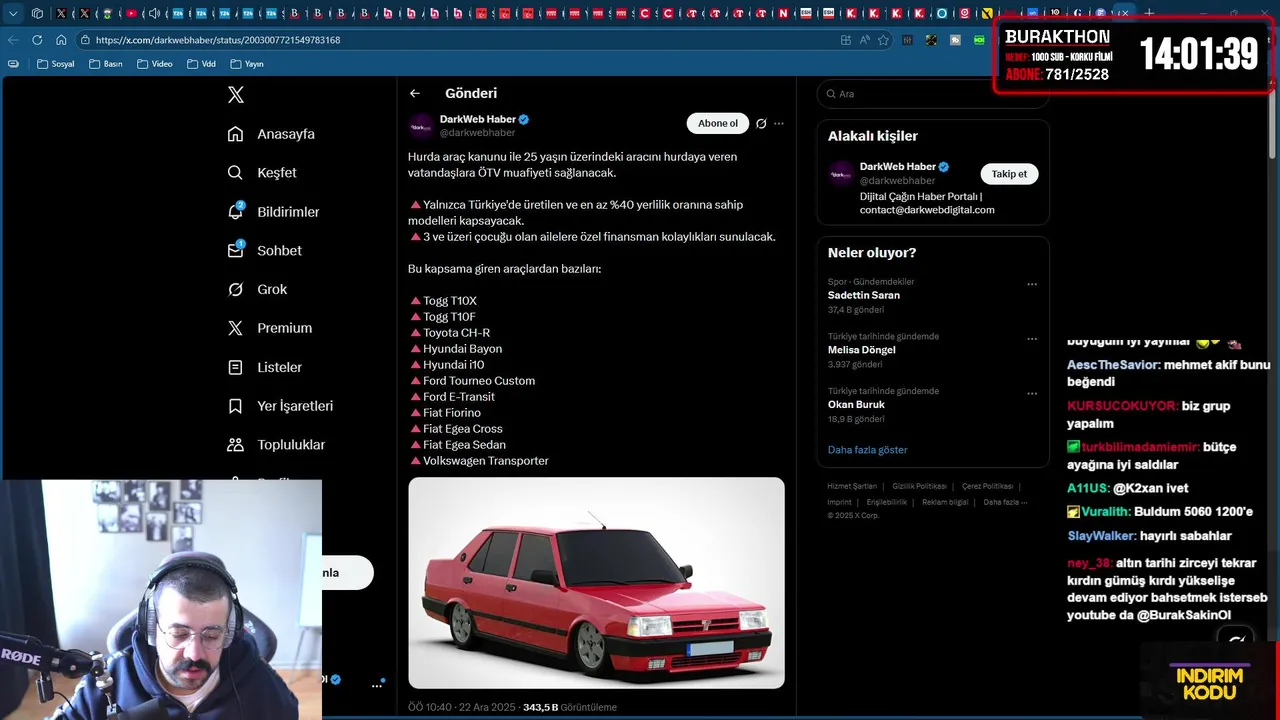Open account more dots at bottom left
This screenshot has width=1280, height=720.
coord(377,685)
